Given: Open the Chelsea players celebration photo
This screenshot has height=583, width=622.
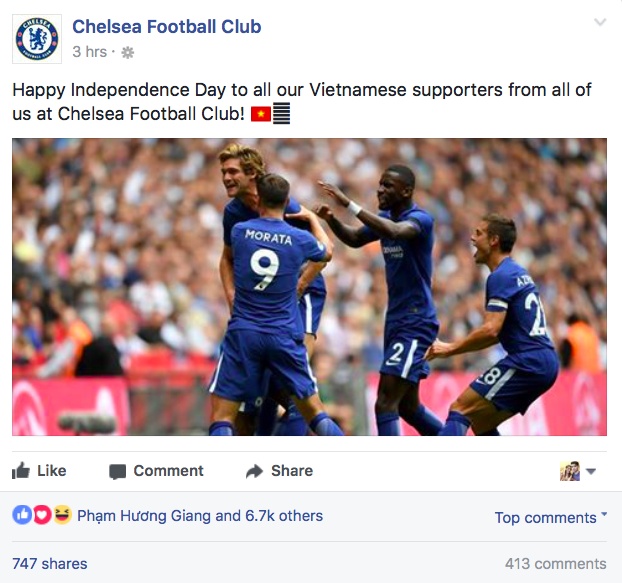Looking at the screenshot, I should [x=309, y=286].
